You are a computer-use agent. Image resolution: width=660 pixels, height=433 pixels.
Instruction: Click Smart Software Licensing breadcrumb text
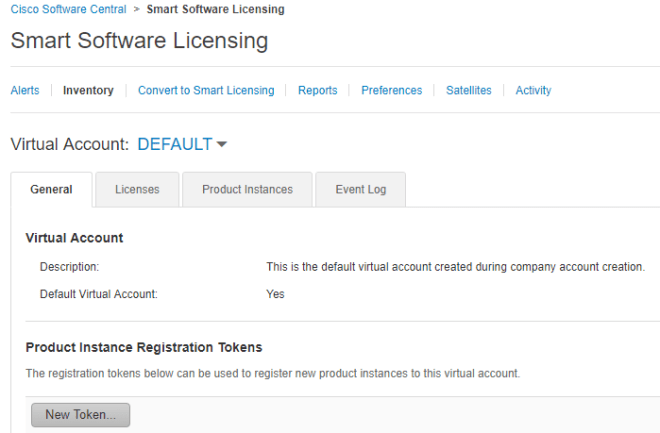(x=216, y=9)
